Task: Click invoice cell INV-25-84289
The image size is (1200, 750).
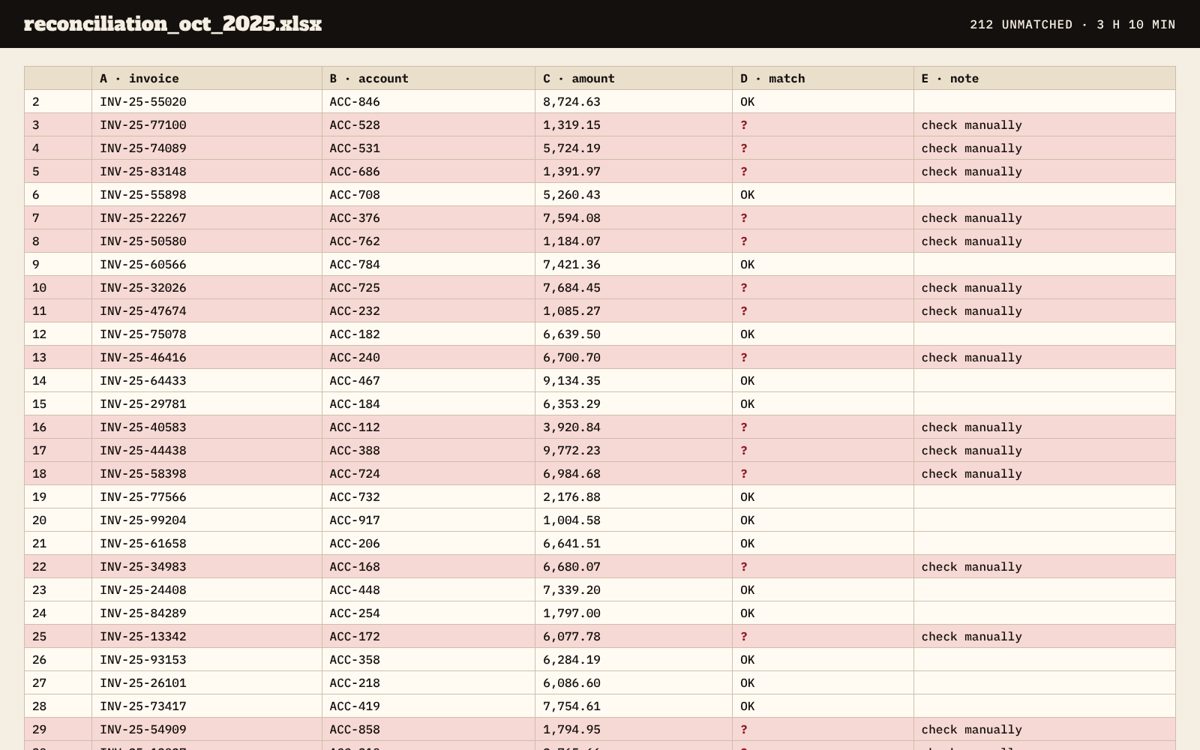Action: click(x=207, y=613)
